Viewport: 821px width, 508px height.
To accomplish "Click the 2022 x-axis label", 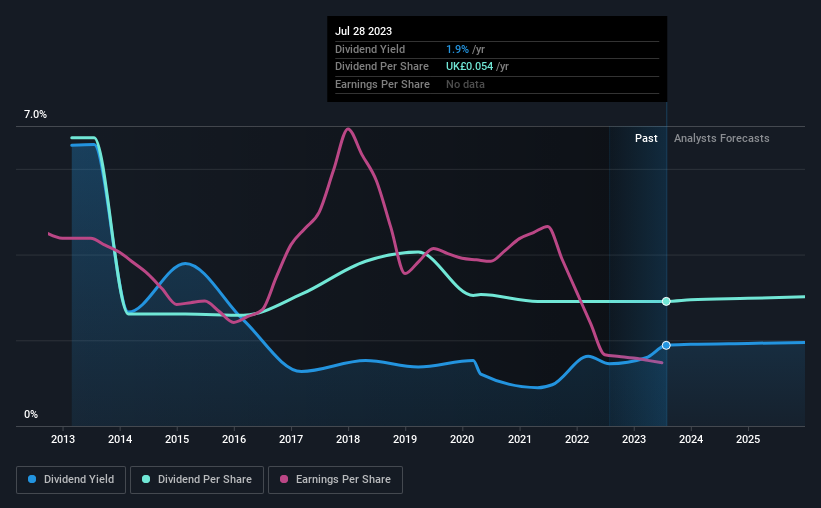I will pyautogui.click(x=577, y=439).
